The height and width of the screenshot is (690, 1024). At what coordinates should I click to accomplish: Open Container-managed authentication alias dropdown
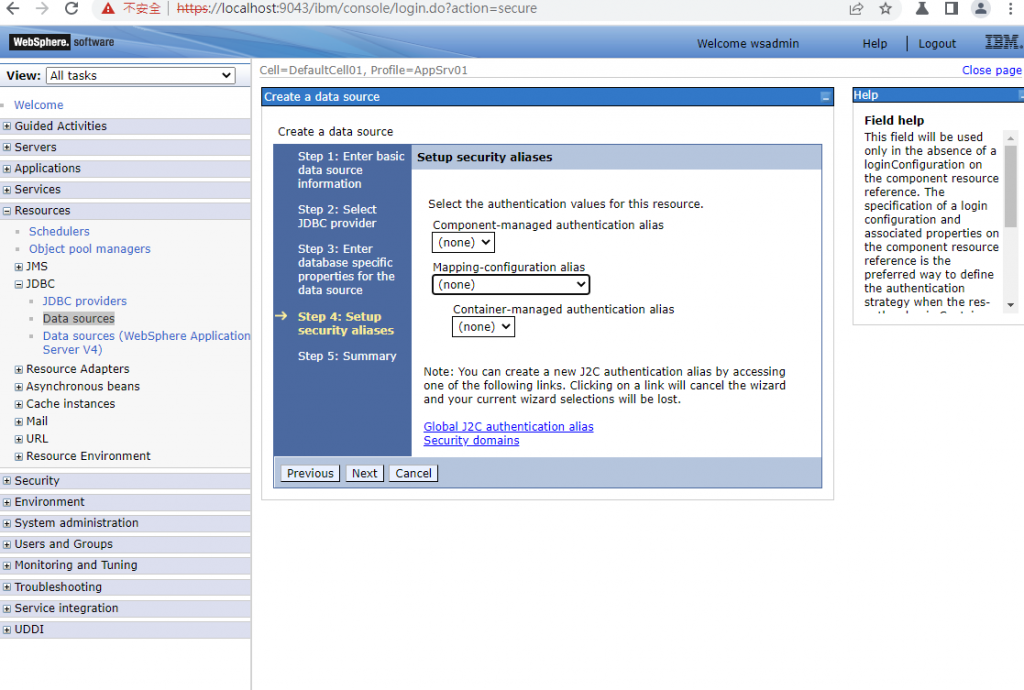(x=483, y=327)
